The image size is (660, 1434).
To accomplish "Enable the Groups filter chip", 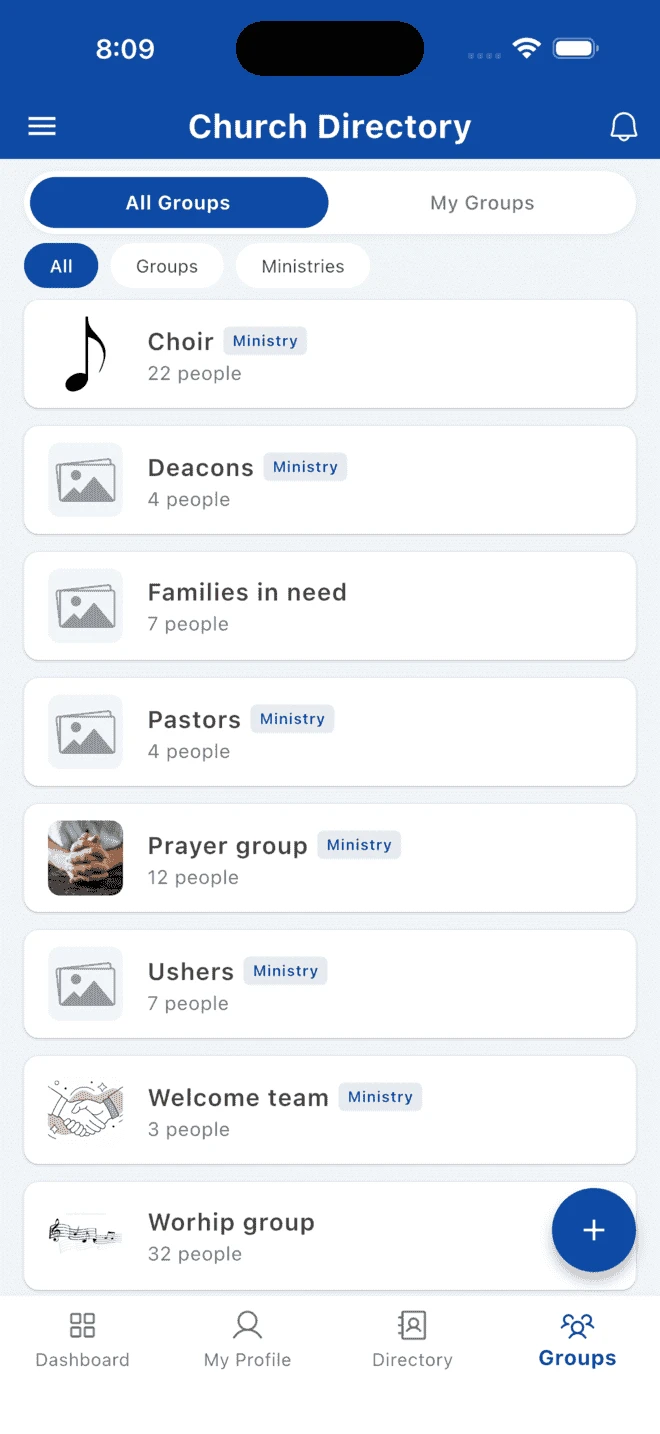I will click(x=166, y=265).
